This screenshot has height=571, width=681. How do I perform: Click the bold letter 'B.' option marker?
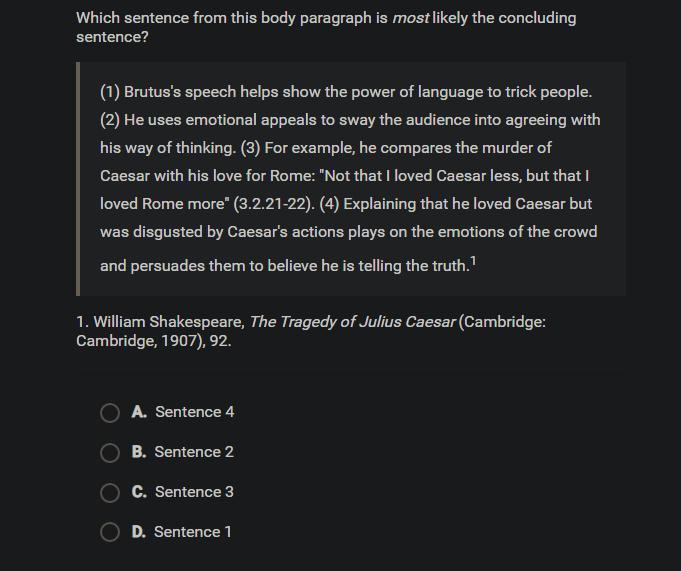[x=139, y=452]
